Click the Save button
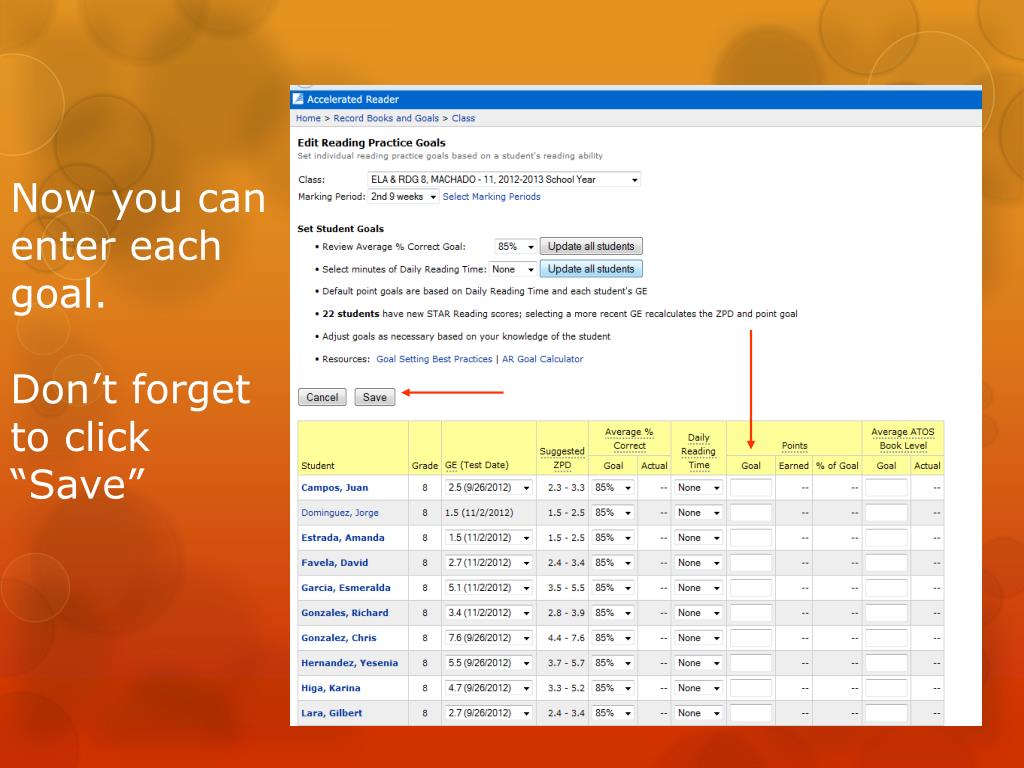Image resolution: width=1024 pixels, height=768 pixels. [x=375, y=397]
